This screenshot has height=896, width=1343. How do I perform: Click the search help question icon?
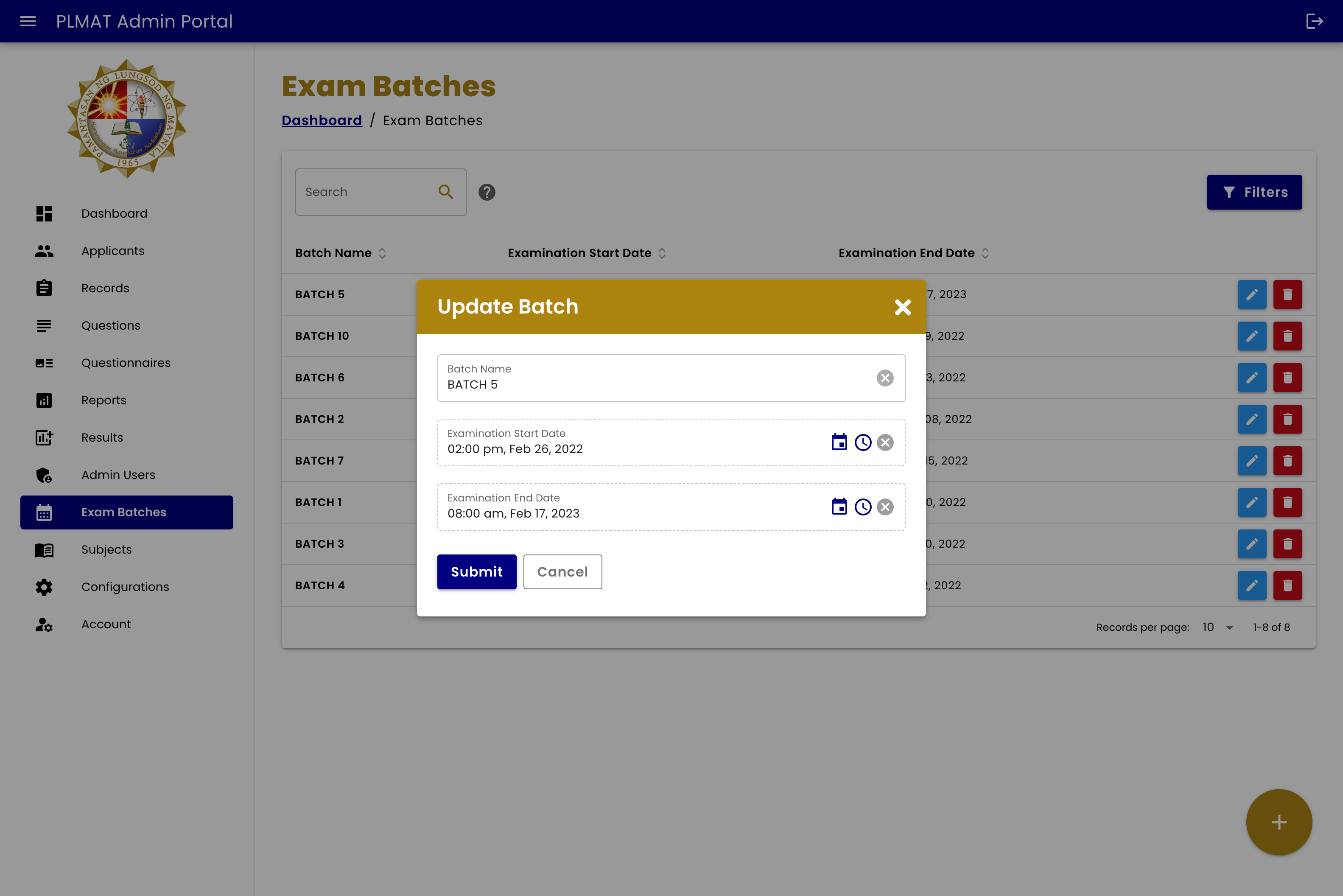(x=487, y=192)
